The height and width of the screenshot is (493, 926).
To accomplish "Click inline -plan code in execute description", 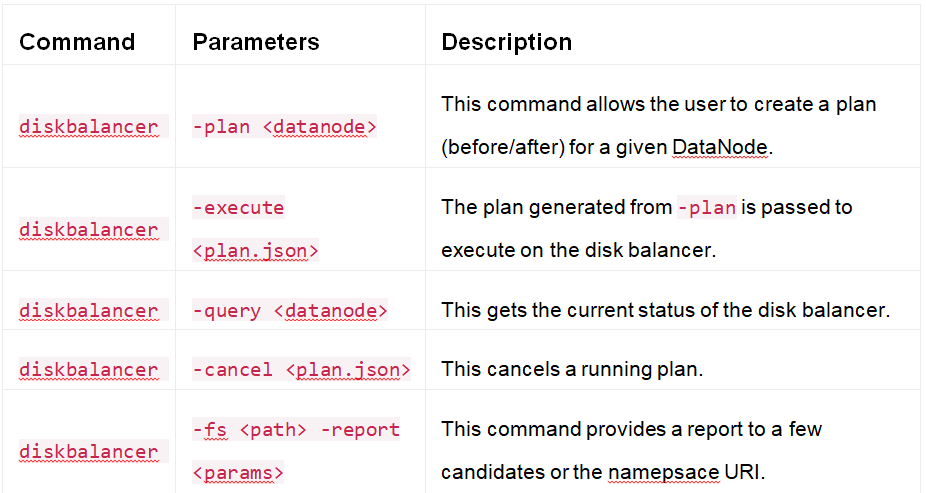I will pos(707,208).
